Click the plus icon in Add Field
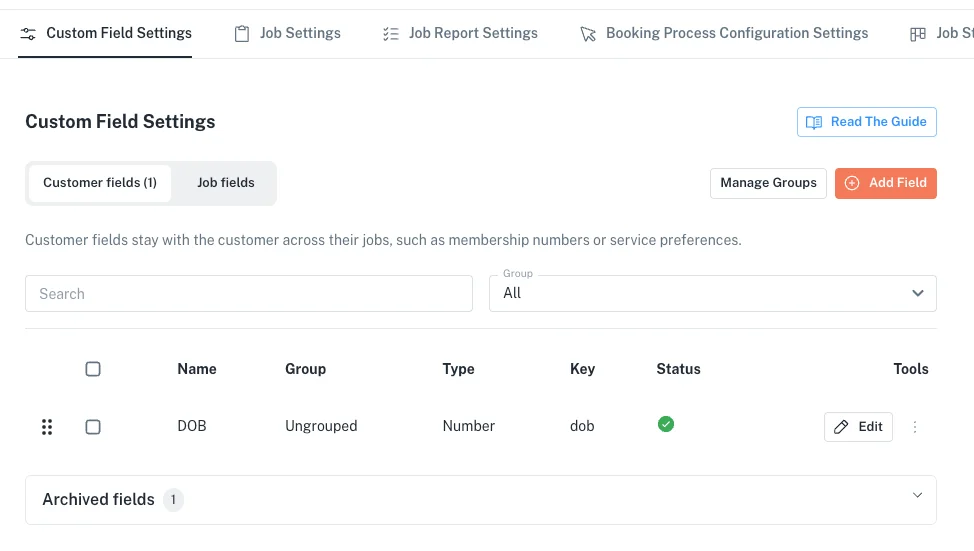974x551 pixels. 852,183
